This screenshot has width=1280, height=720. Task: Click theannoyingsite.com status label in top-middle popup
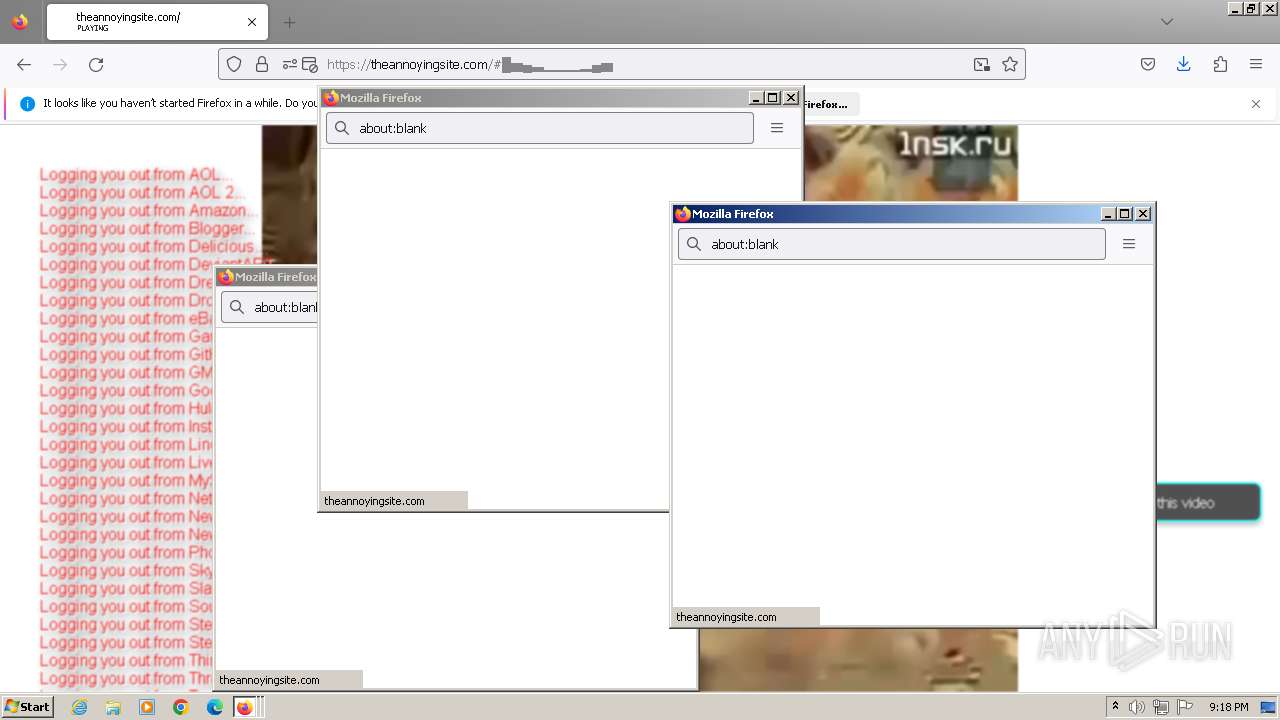click(x=374, y=501)
